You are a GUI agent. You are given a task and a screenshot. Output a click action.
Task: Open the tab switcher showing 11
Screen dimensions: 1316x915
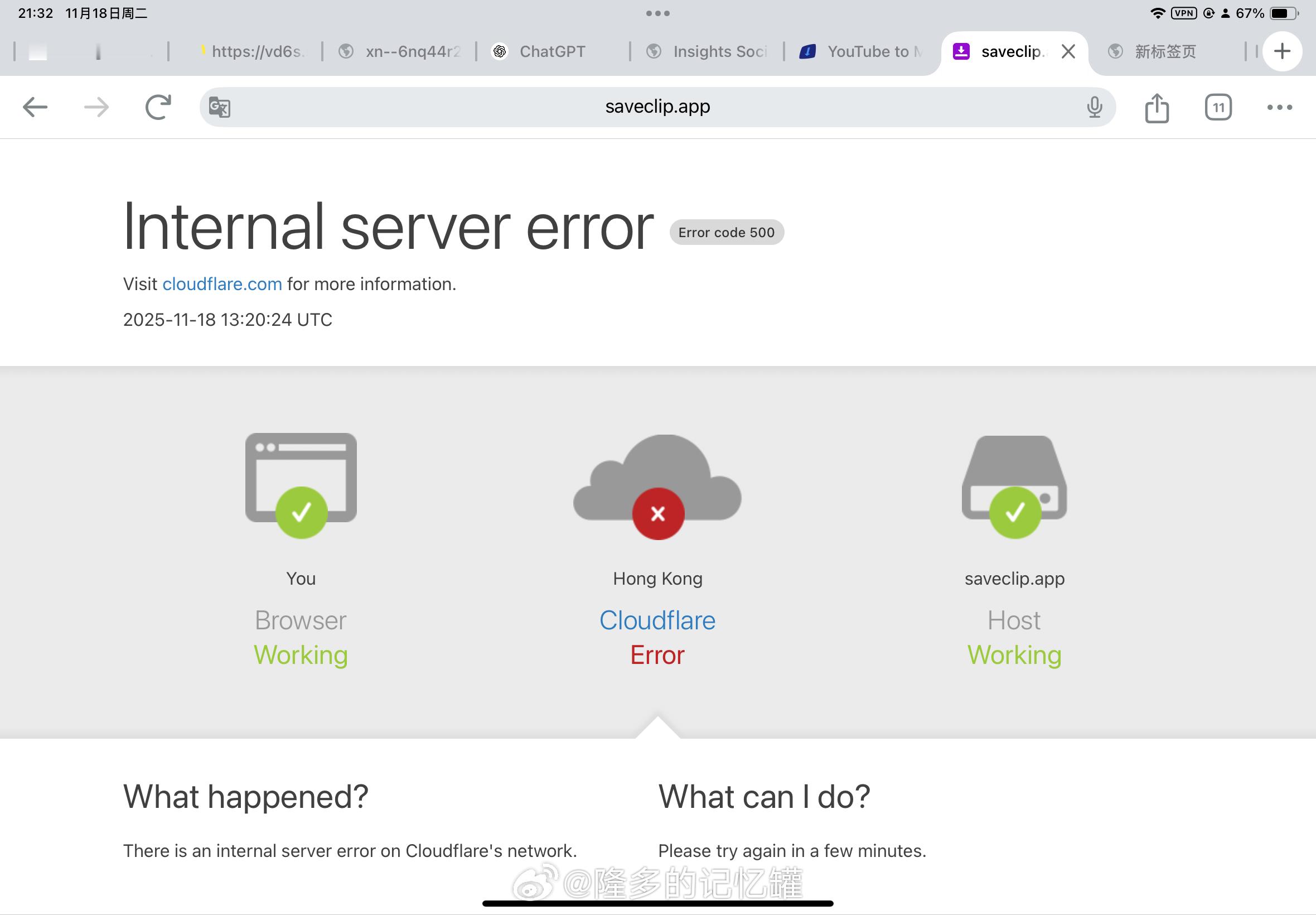[x=1218, y=107]
